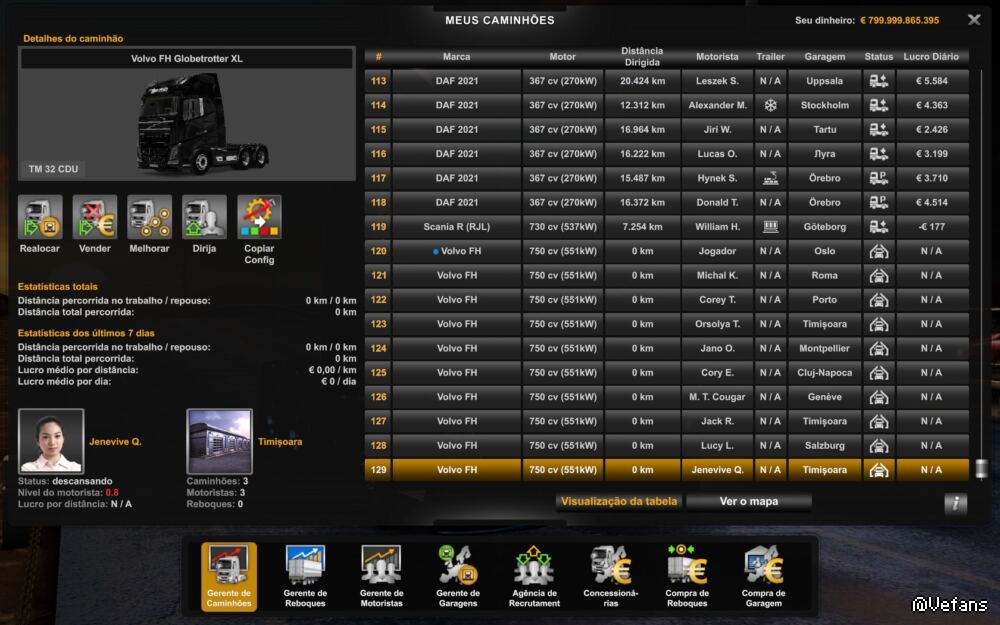Click the Copiar Config icon
The height and width of the screenshot is (625, 1000).
pyautogui.click(x=260, y=217)
